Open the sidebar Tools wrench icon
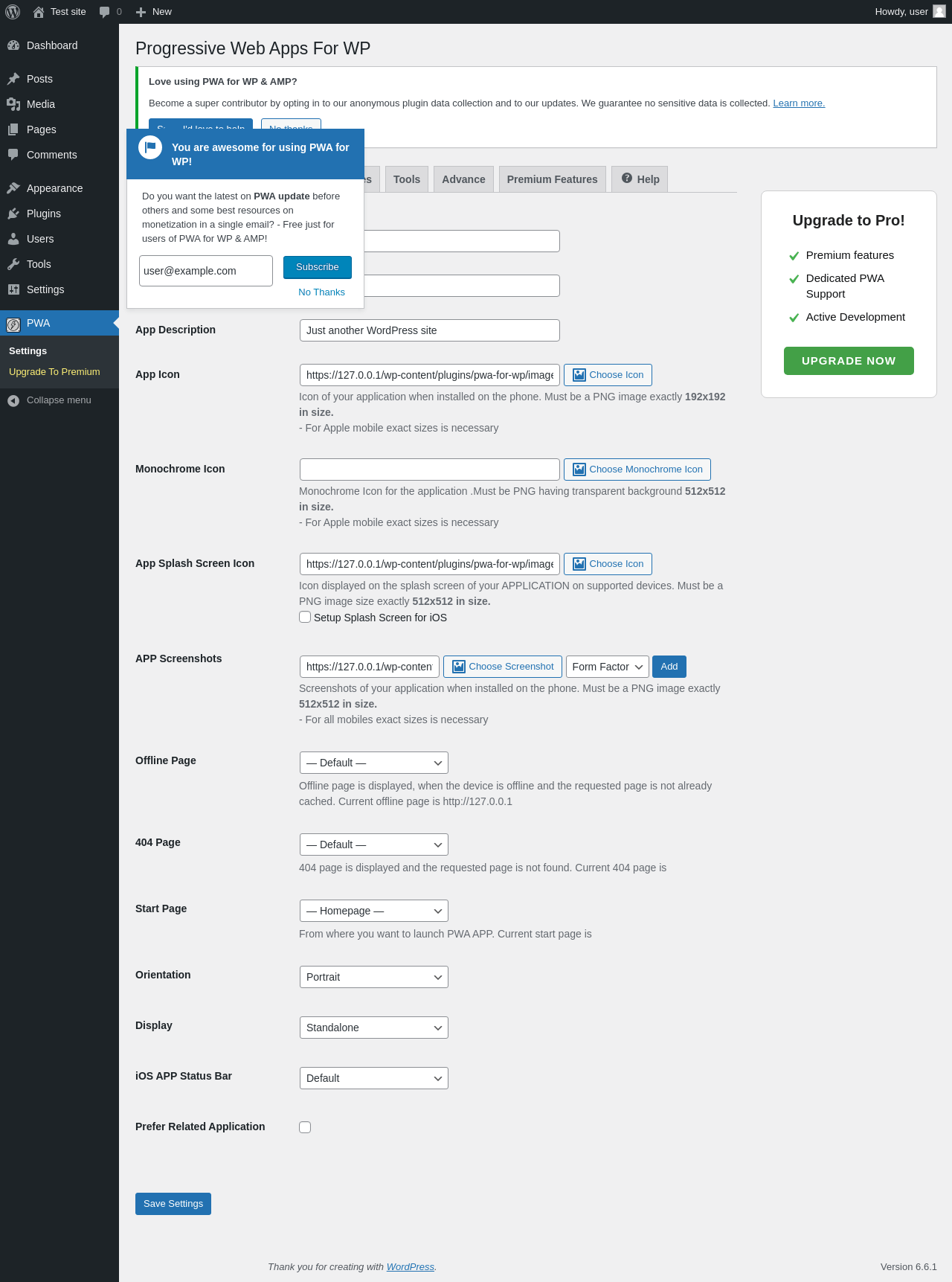 (x=13, y=264)
